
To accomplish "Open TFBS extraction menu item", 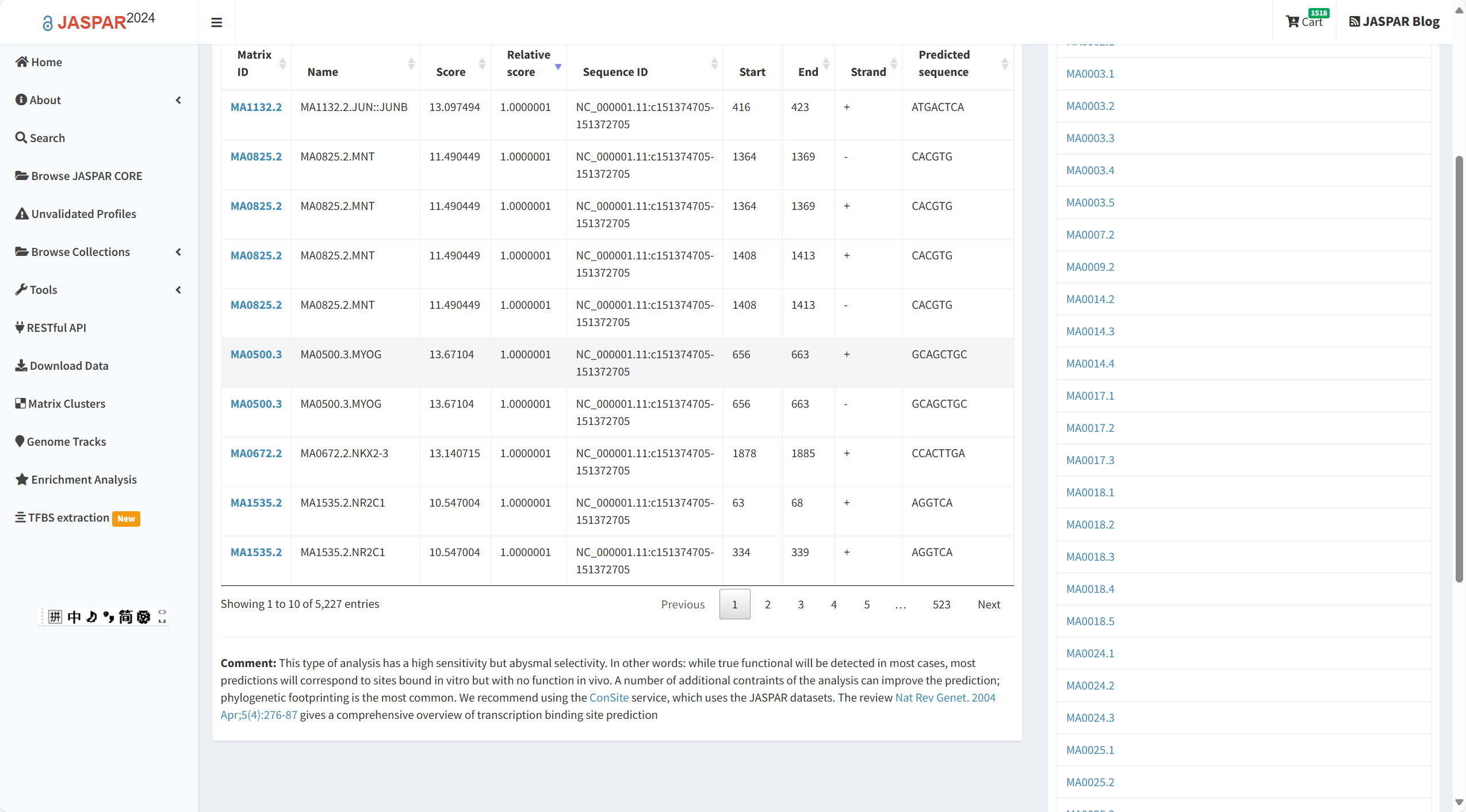I will [69, 518].
